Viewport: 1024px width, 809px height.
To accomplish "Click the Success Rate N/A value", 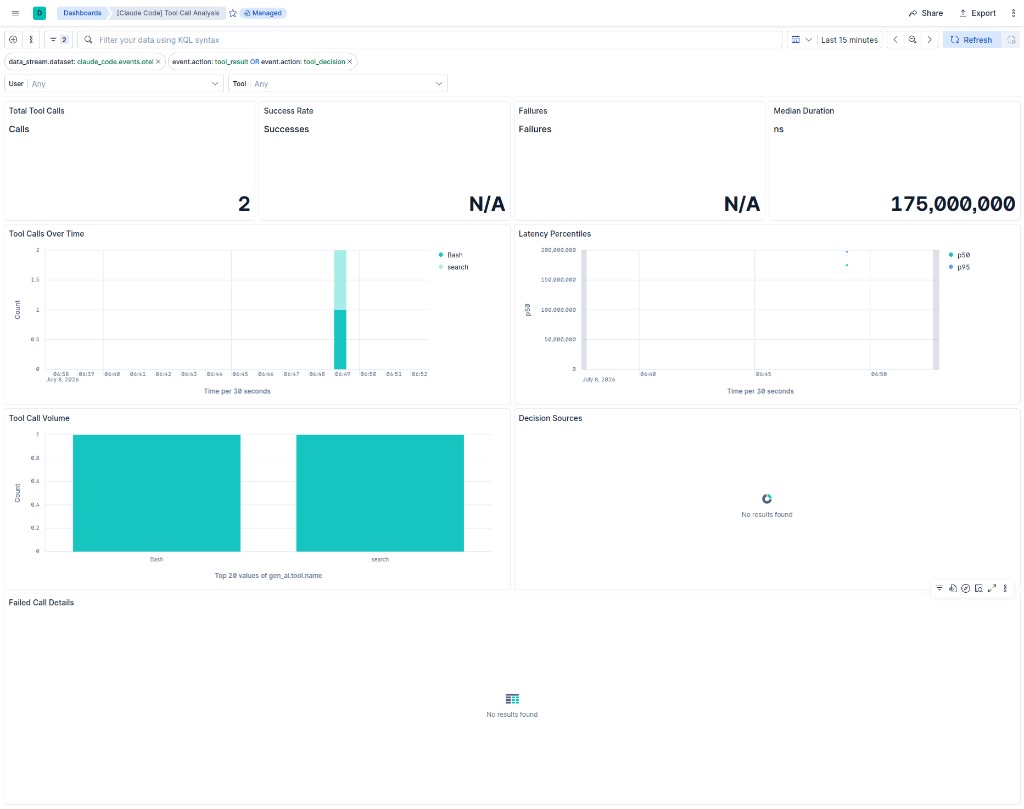I will (487, 204).
